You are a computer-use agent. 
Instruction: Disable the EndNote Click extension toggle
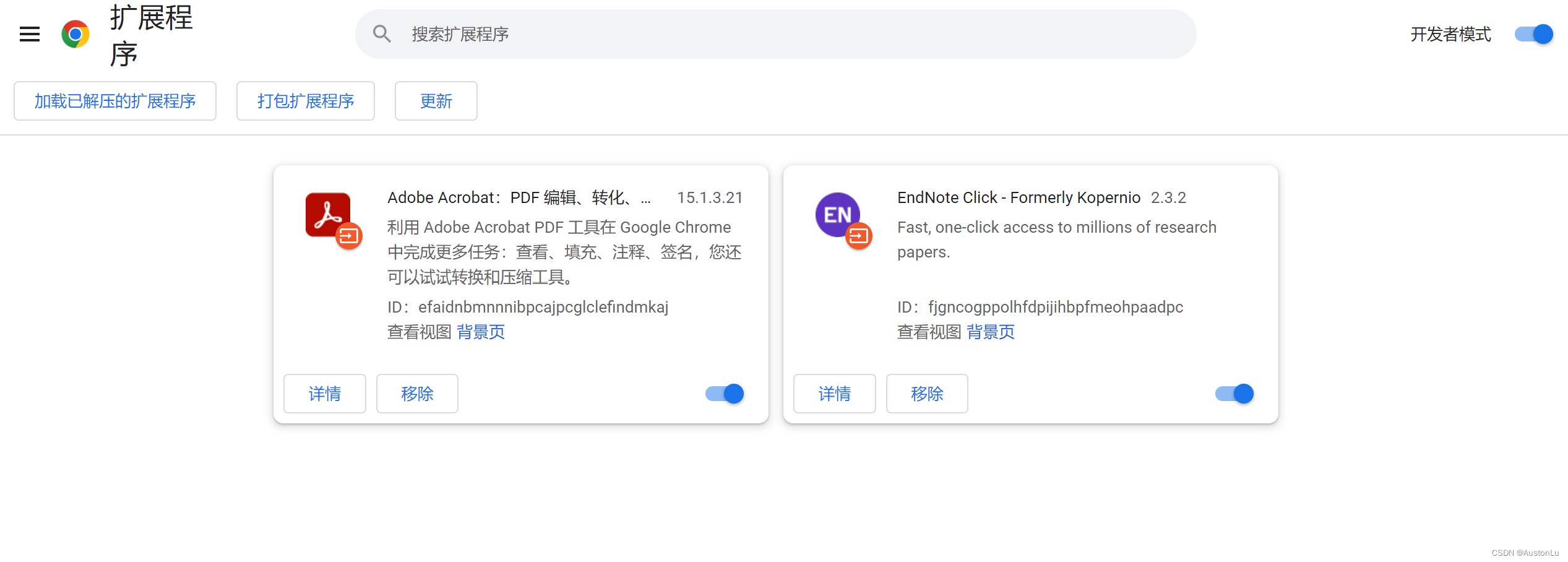pyautogui.click(x=1234, y=394)
